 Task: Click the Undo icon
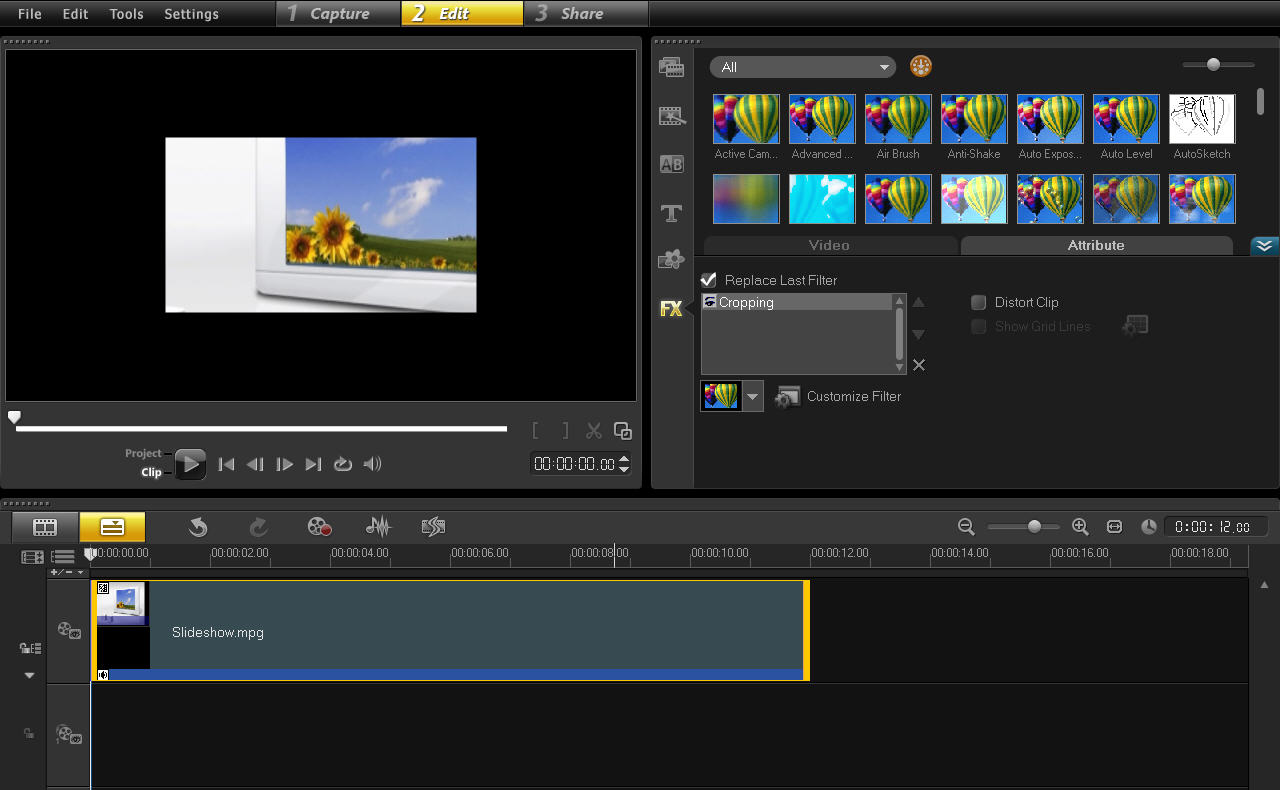pyautogui.click(x=198, y=527)
